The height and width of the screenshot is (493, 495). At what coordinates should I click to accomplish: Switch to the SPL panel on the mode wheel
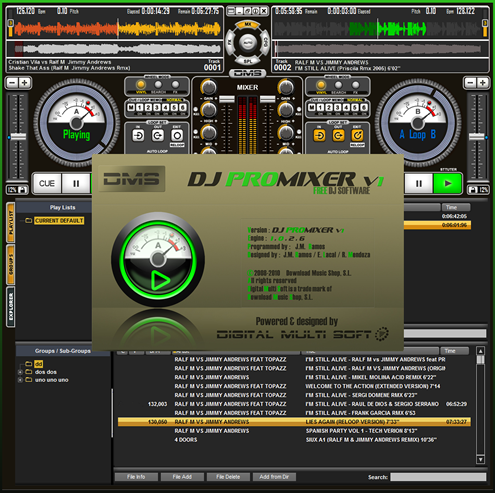[x=248, y=61]
